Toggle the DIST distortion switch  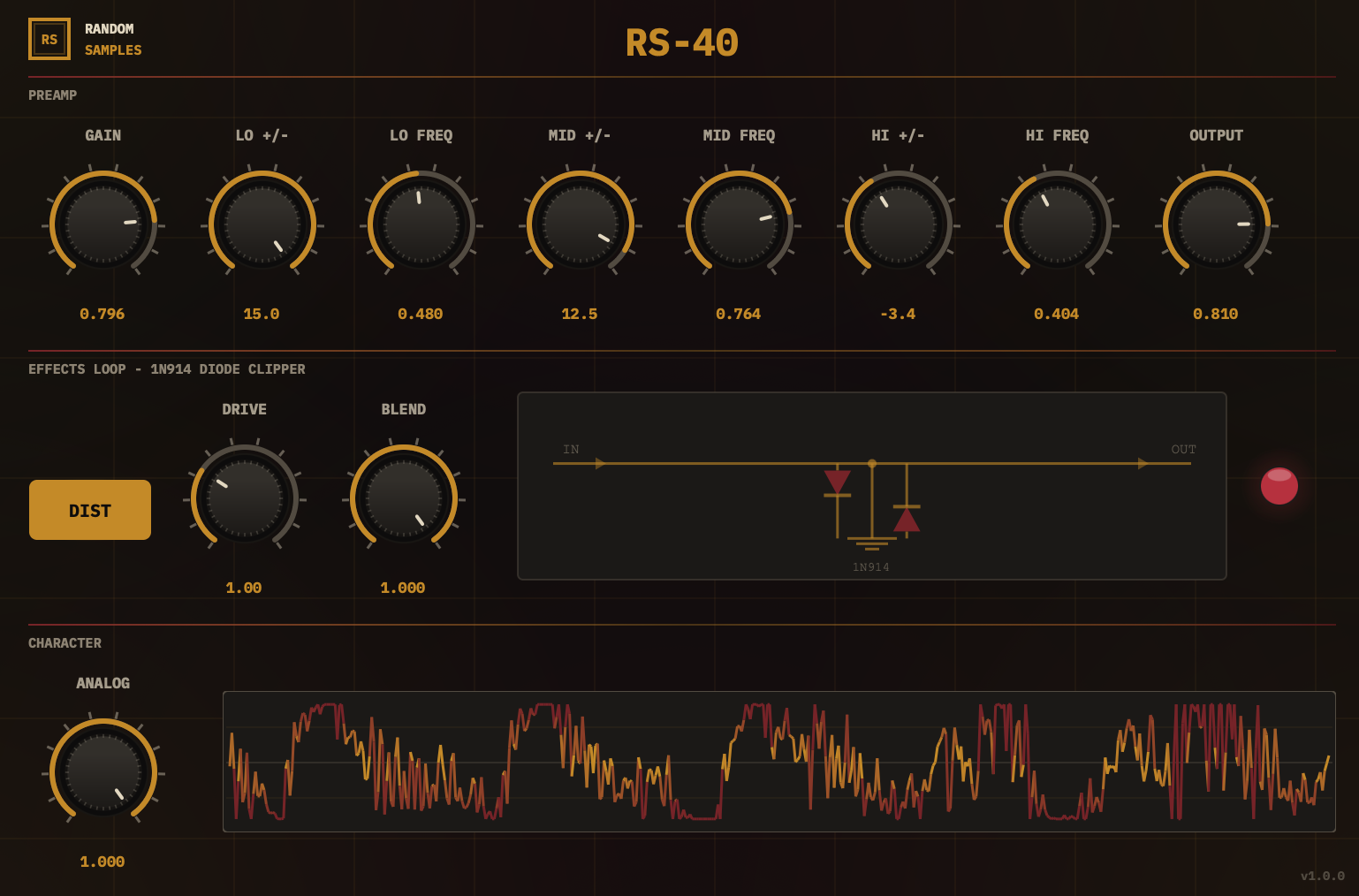click(x=89, y=510)
